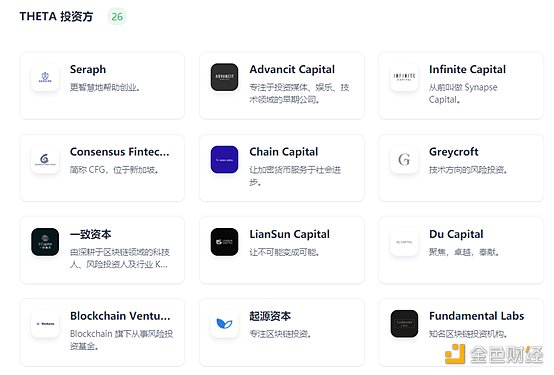
Task: Open the Seraph investor name link
Action: [x=88, y=70]
